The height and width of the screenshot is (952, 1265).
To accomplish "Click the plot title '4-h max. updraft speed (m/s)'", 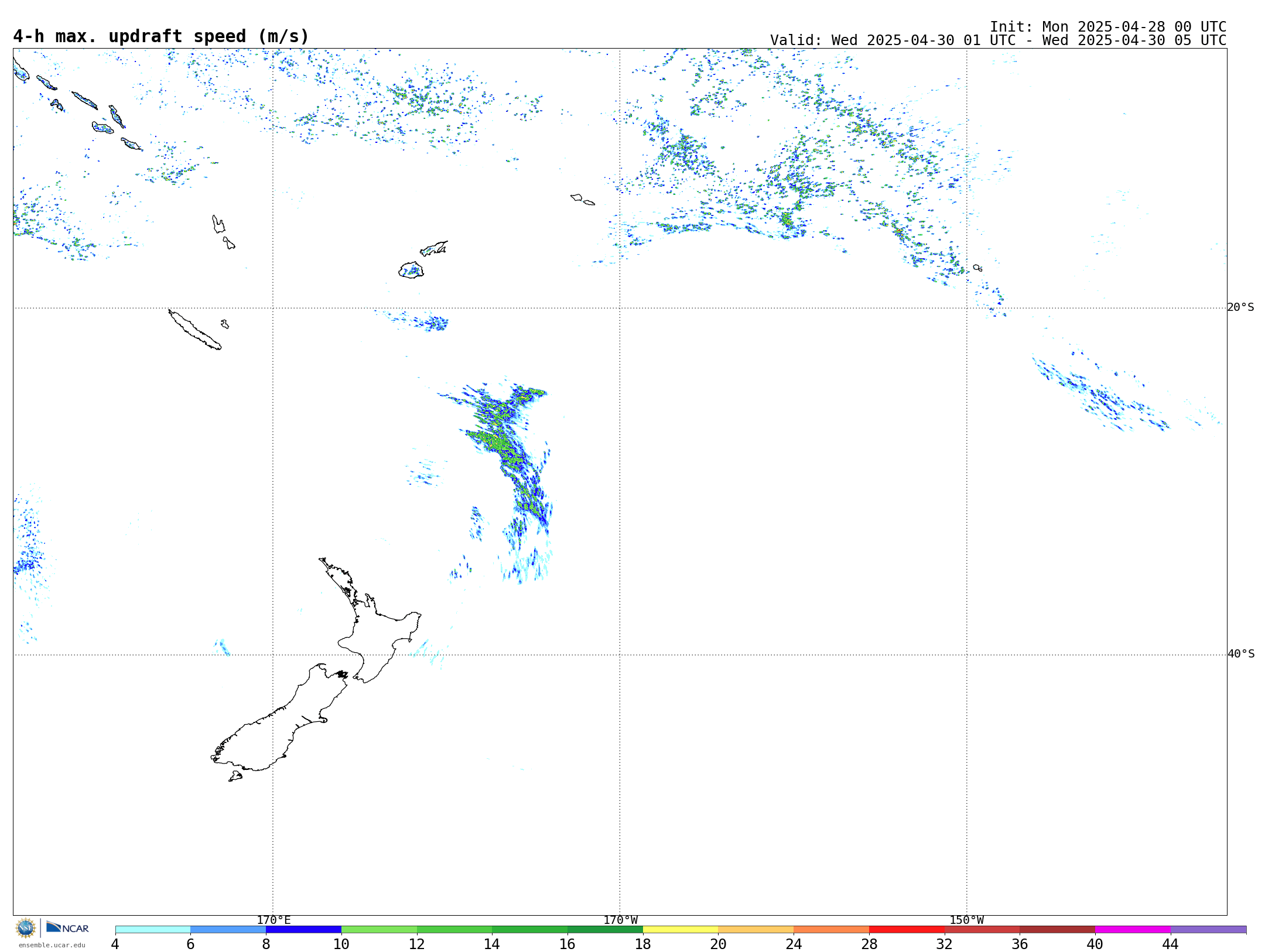I will [161, 36].
